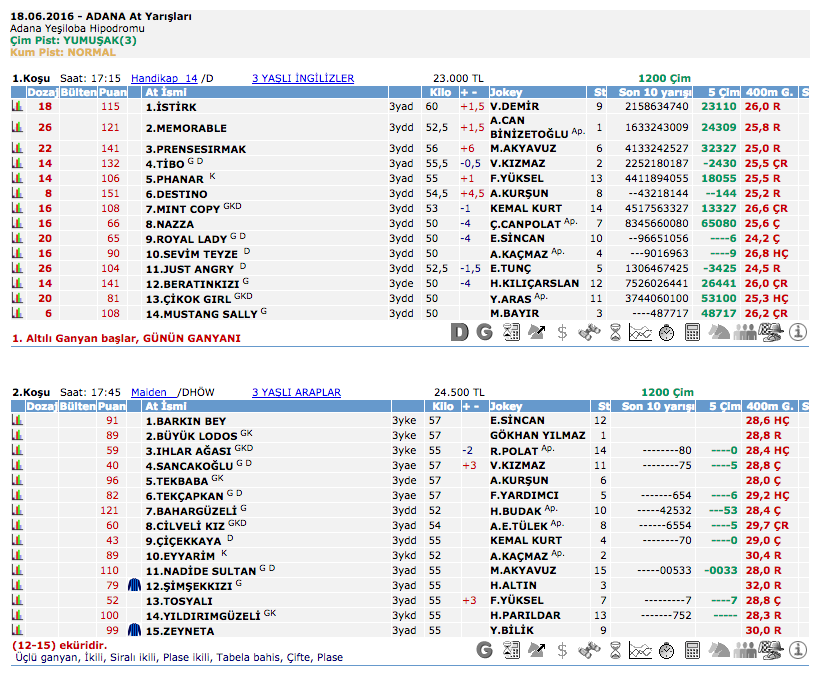
Task: Click the G letter icon in race 2
Action: pos(485,650)
